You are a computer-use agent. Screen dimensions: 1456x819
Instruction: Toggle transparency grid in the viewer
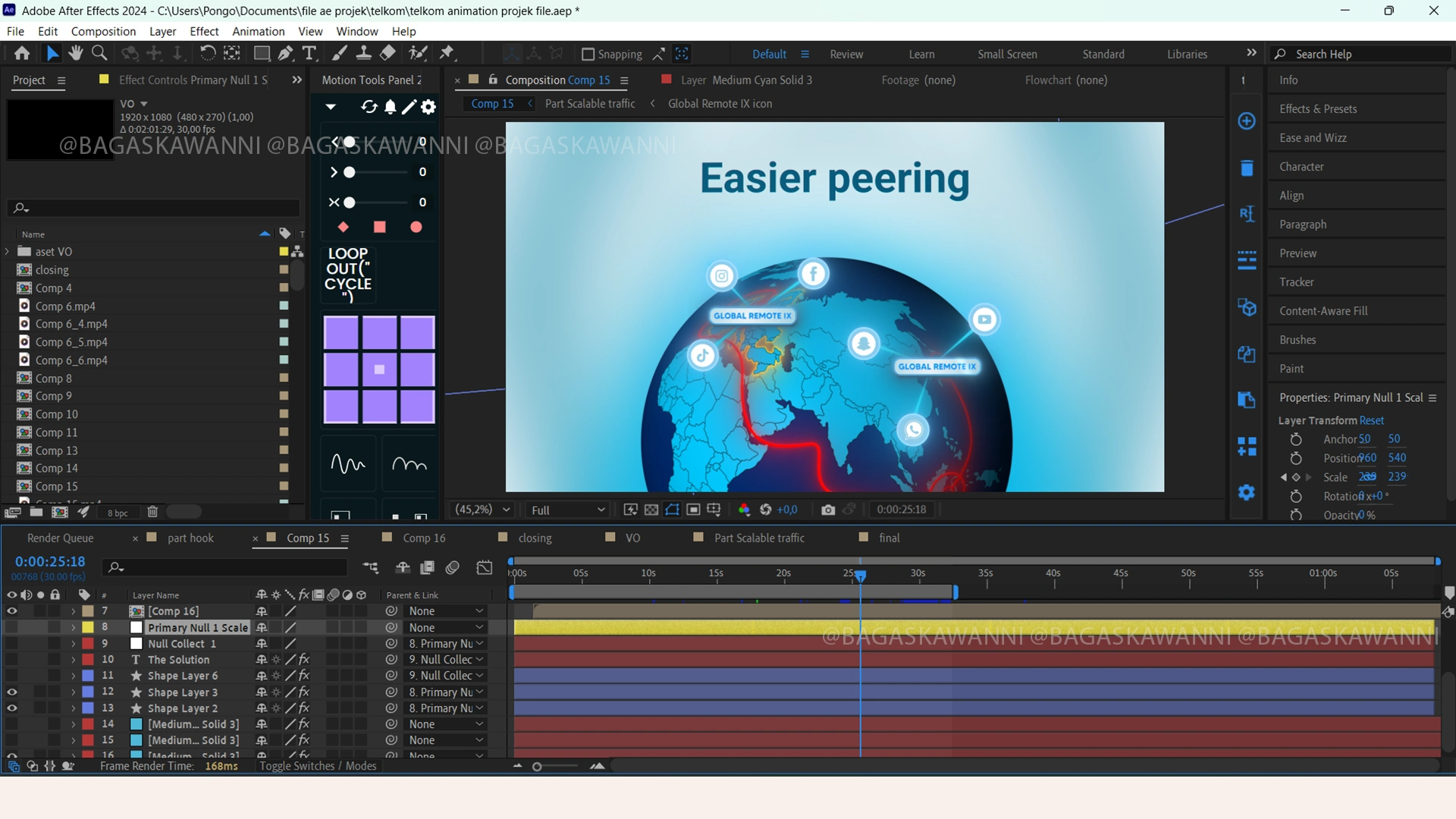(651, 510)
